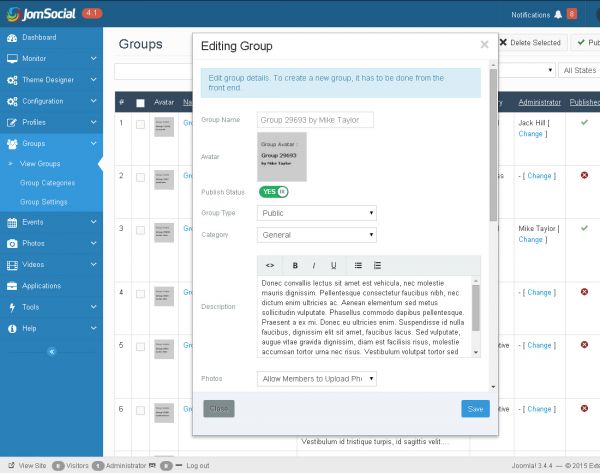This screenshot has height=473, width=600.
Task: Click Log out in footer
Action: pos(198,466)
